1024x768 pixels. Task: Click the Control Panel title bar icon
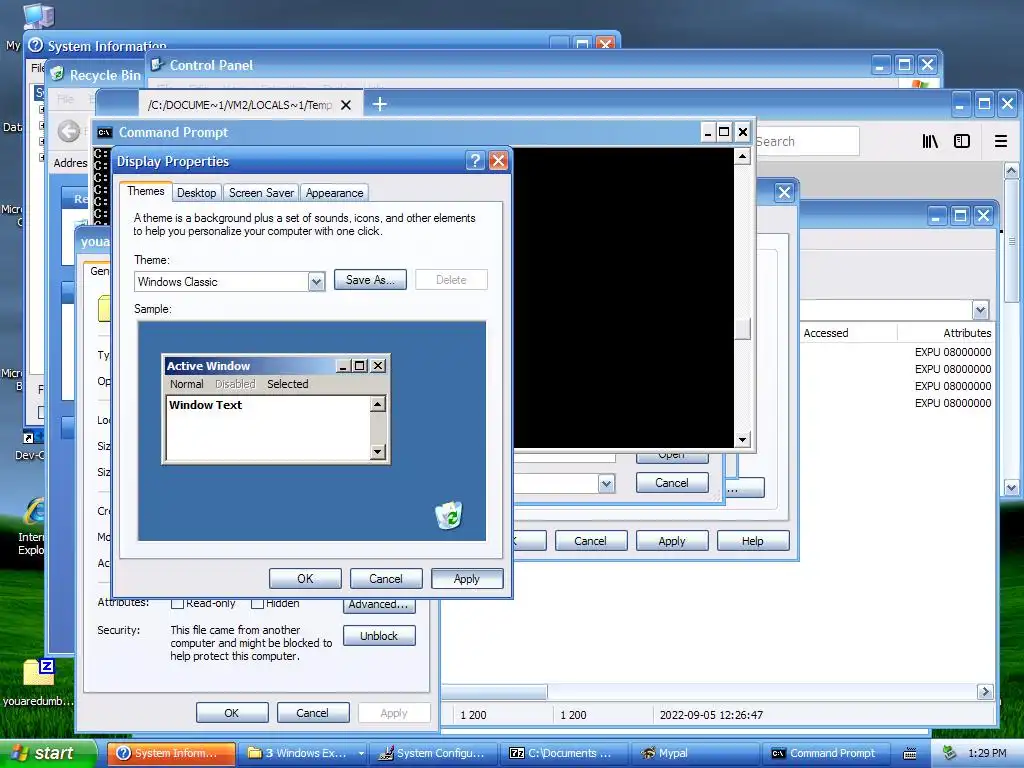[157, 65]
